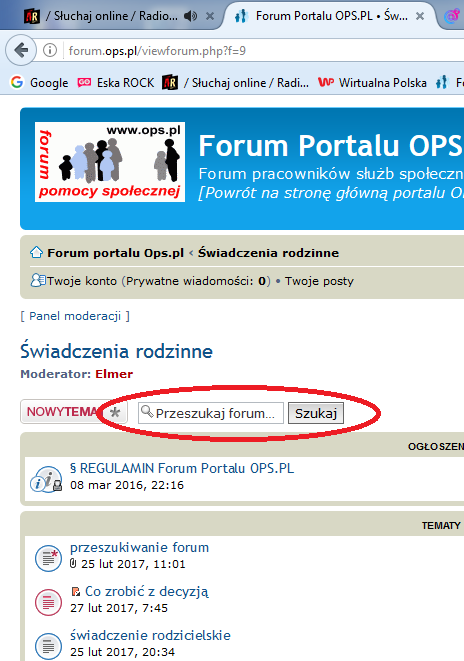Focus the Przeszukaj forum search field

coord(211,413)
